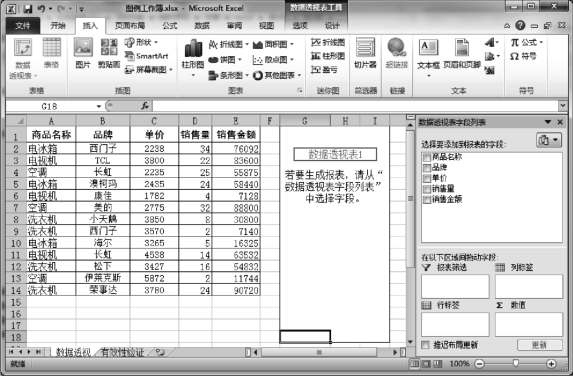Open the 文件 File tab
Screen dimensions: 573x376
(x=23, y=26)
